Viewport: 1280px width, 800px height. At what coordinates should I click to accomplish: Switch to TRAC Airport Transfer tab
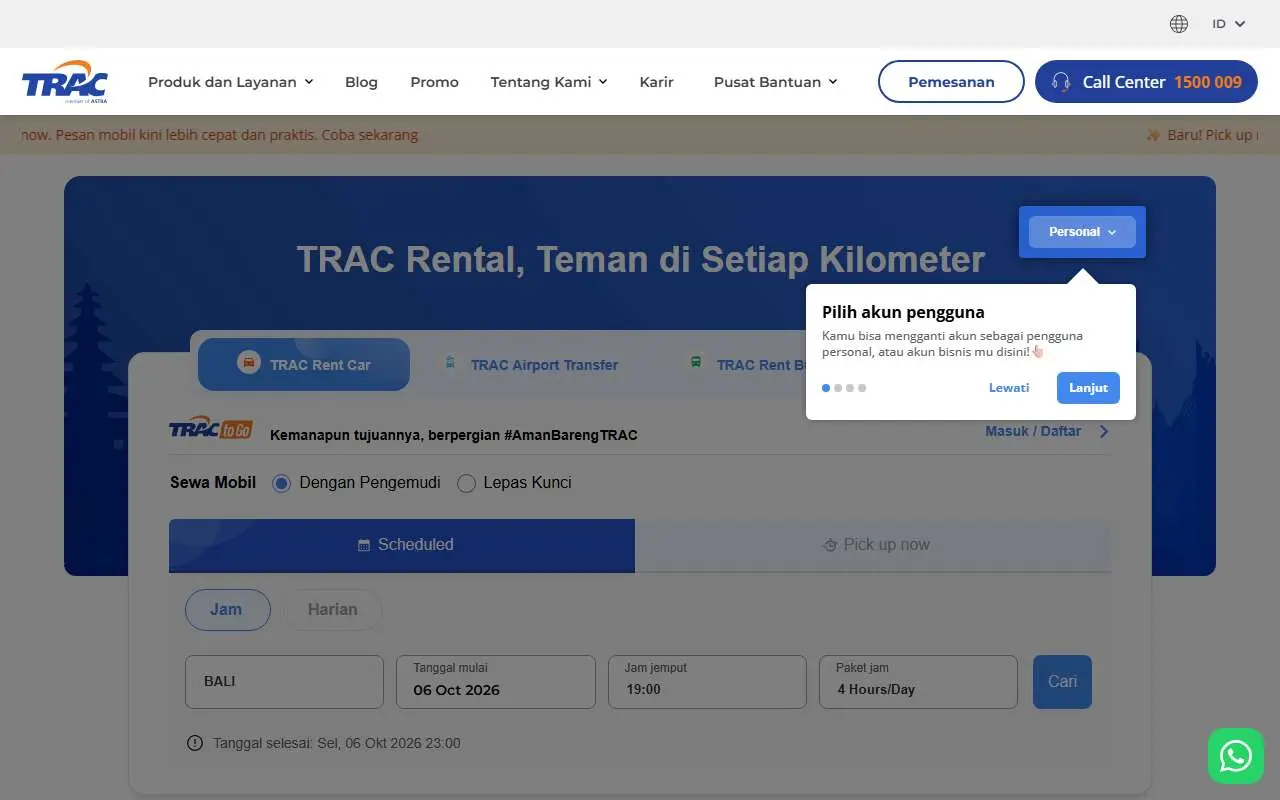pyautogui.click(x=531, y=364)
